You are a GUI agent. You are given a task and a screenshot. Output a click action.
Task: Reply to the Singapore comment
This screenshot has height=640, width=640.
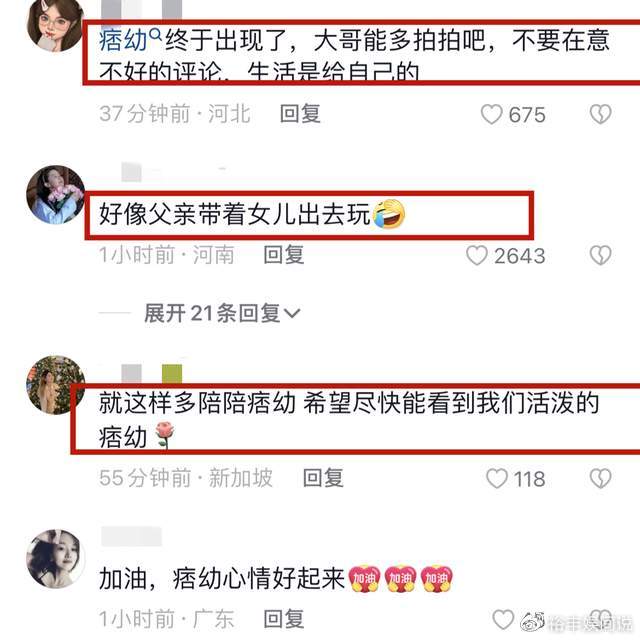[323, 478]
